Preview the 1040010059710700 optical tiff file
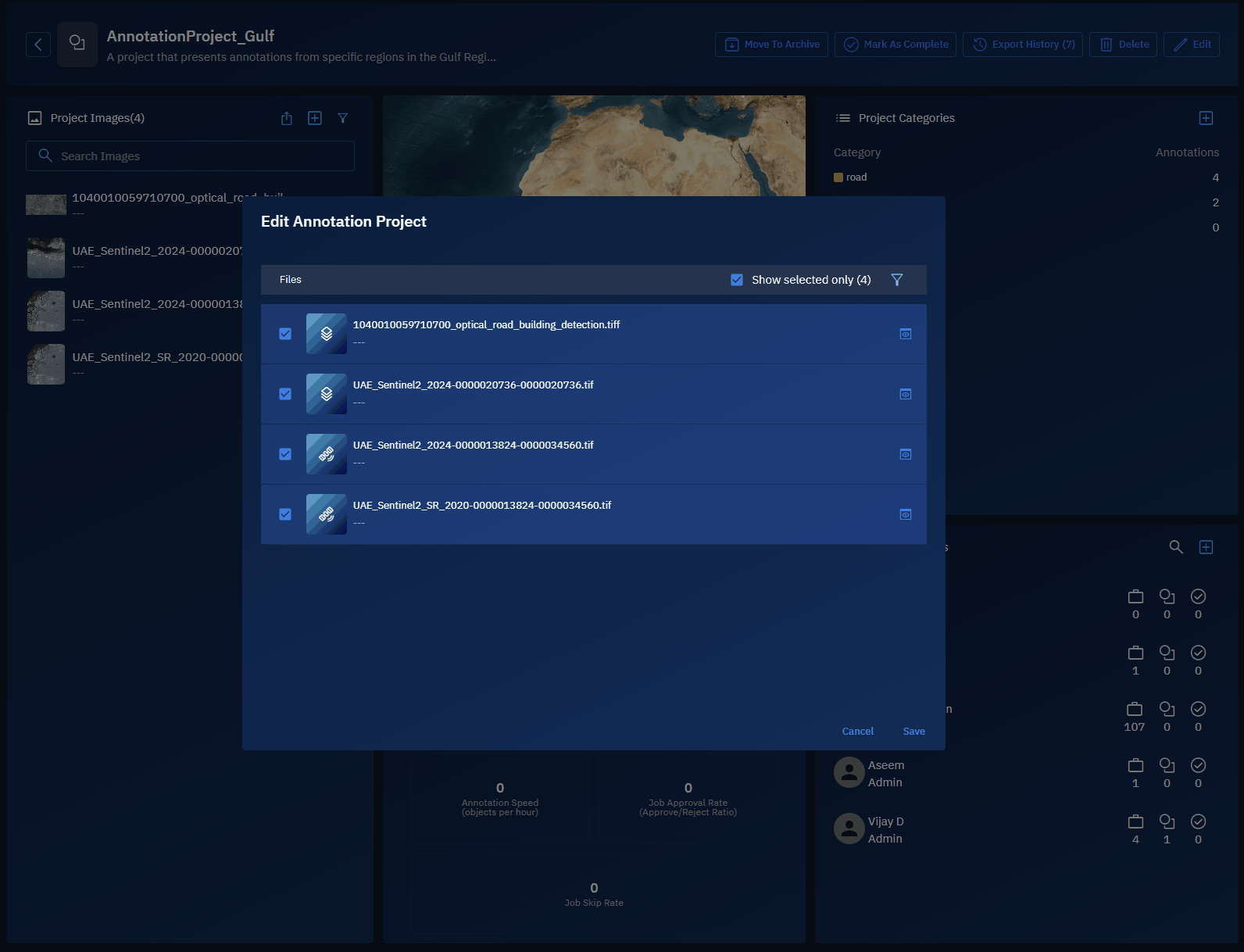 click(905, 334)
